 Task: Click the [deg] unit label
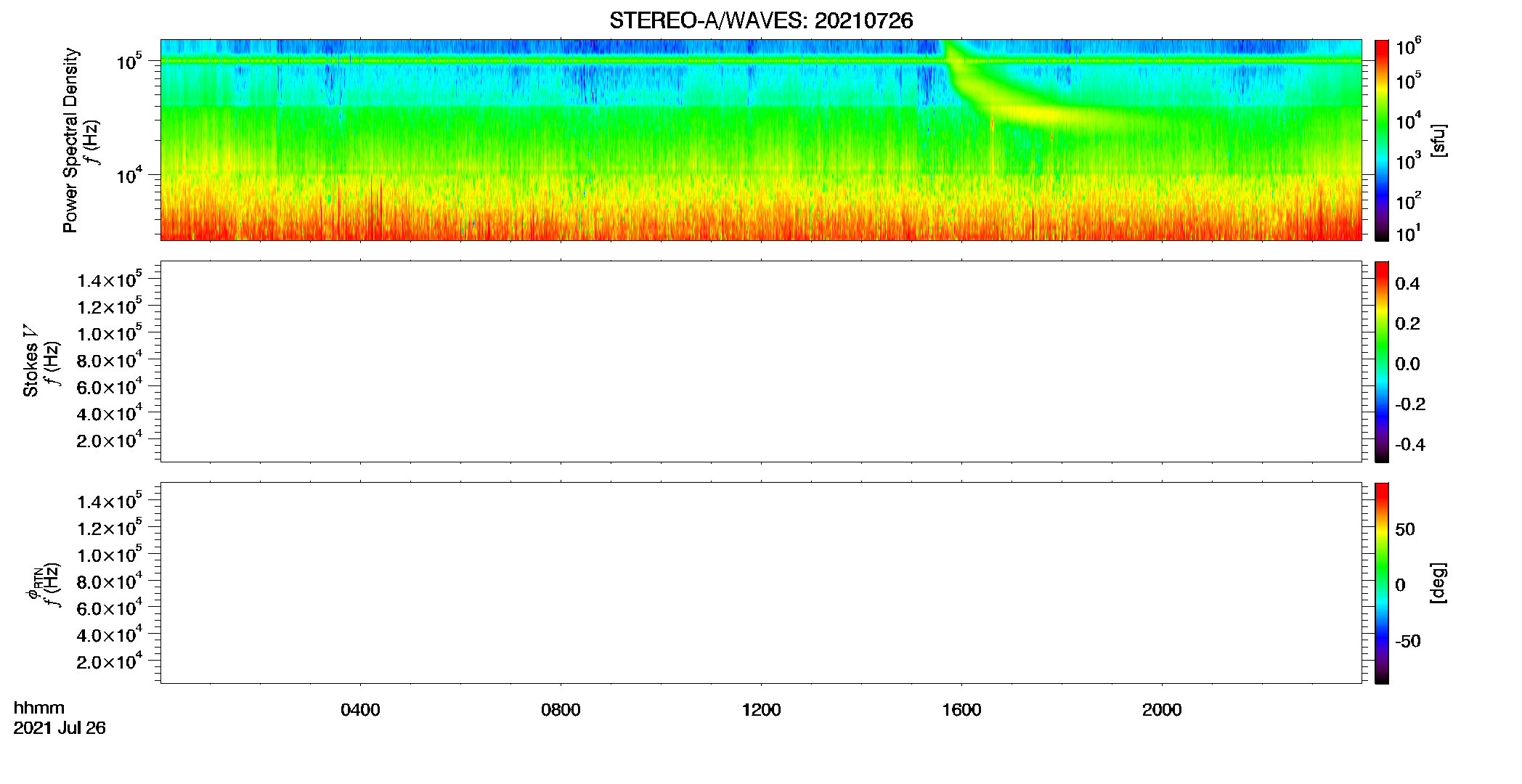[x=1439, y=583]
